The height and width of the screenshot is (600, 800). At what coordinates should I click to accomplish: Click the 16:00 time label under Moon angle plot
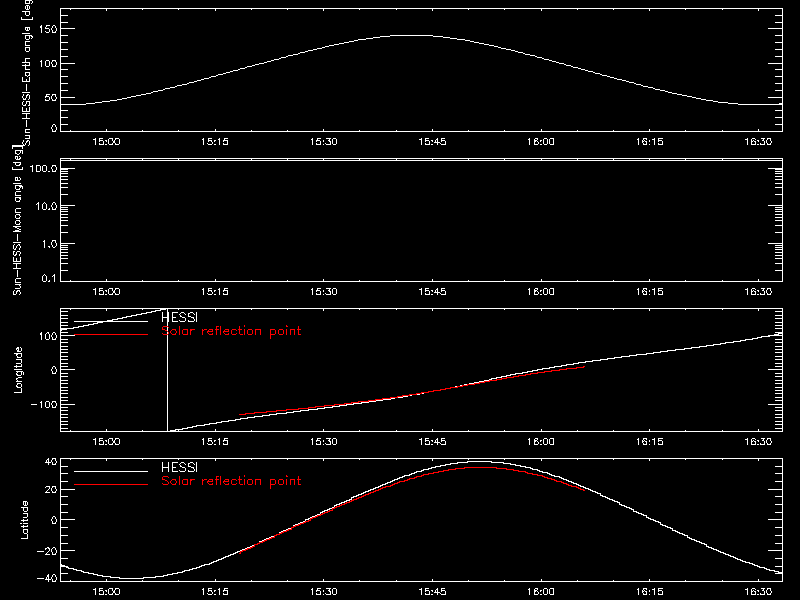(541, 292)
